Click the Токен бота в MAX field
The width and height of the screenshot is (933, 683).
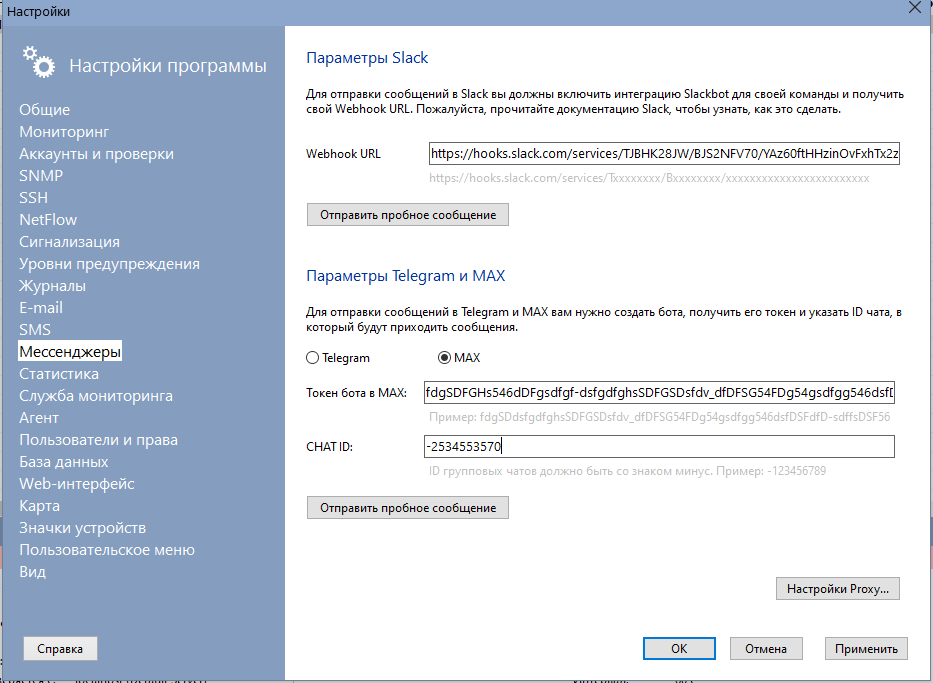pos(659,392)
